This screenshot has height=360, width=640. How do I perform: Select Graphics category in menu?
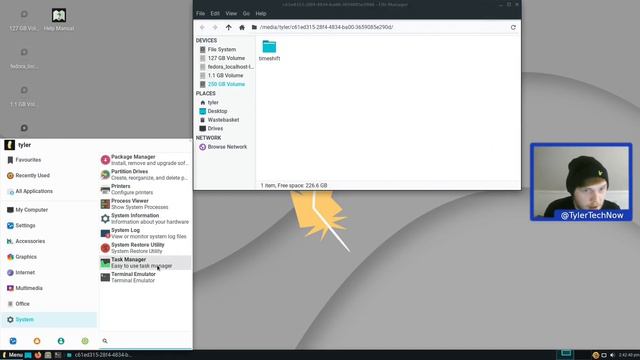[x=49, y=257]
